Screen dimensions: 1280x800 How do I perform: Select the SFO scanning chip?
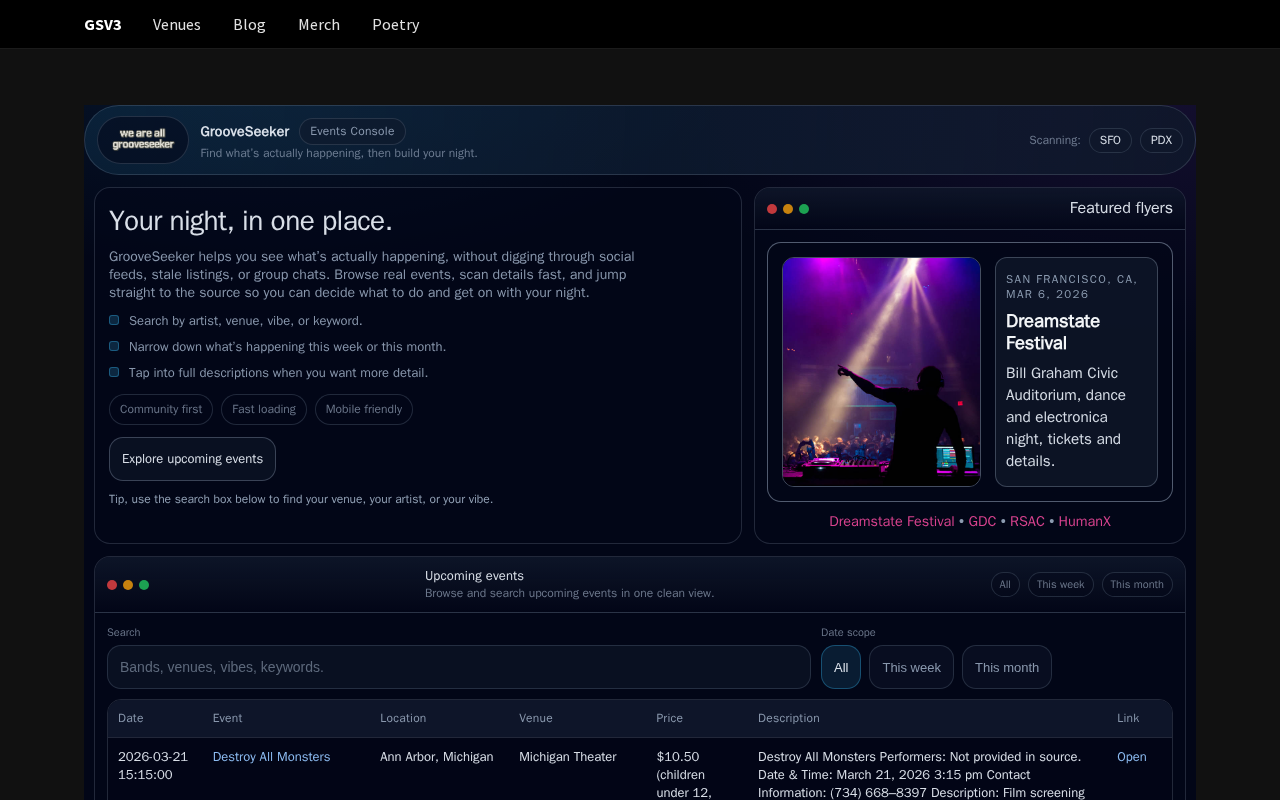point(1110,140)
